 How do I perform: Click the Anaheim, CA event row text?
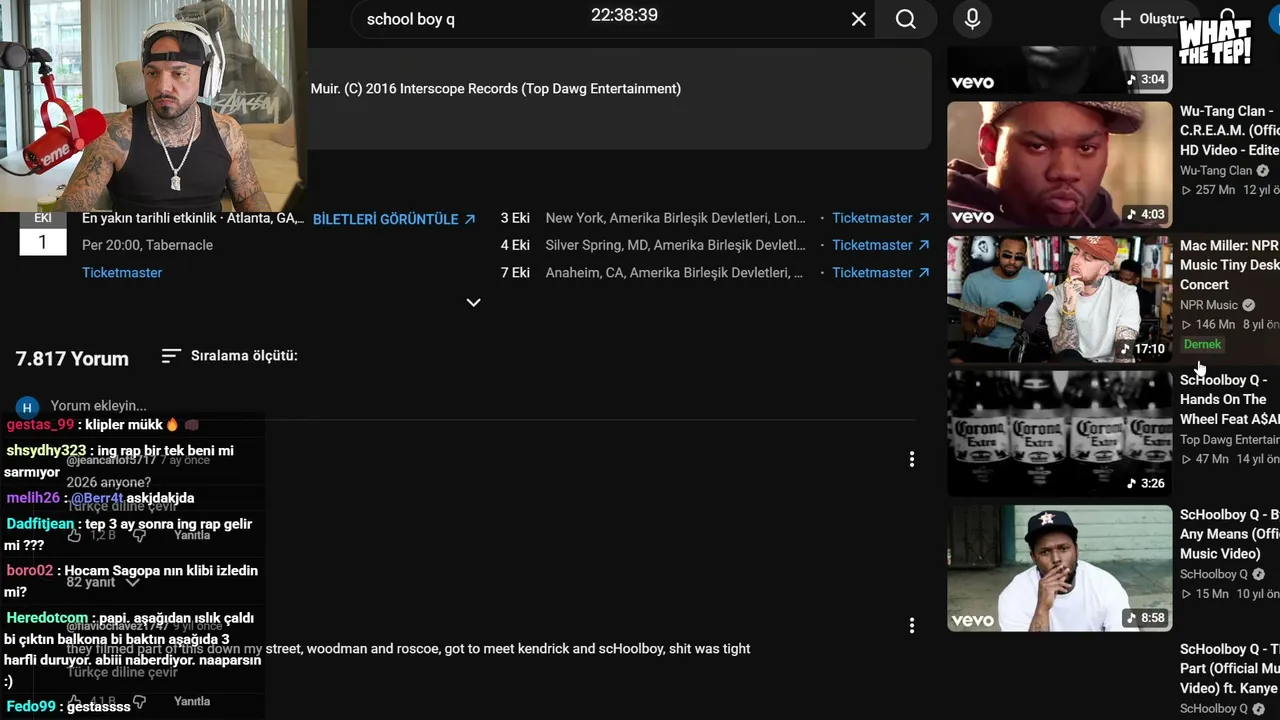(x=674, y=272)
